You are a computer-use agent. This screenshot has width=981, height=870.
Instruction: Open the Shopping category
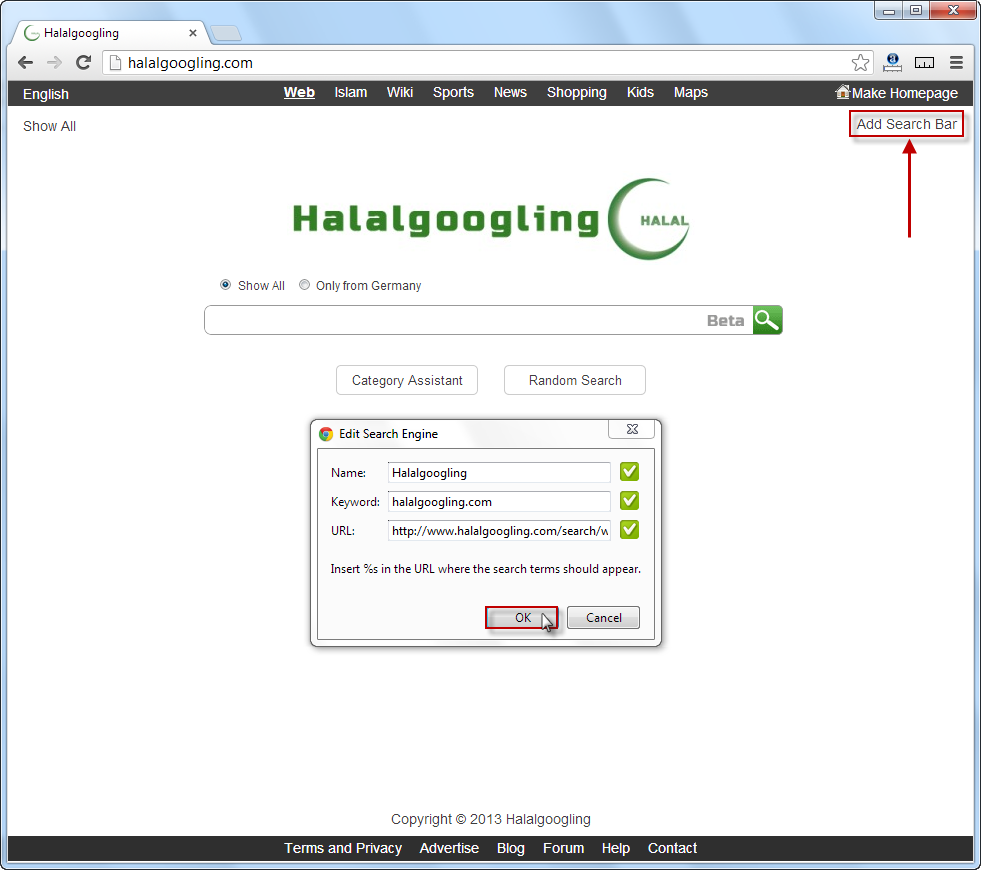(x=576, y=93)
